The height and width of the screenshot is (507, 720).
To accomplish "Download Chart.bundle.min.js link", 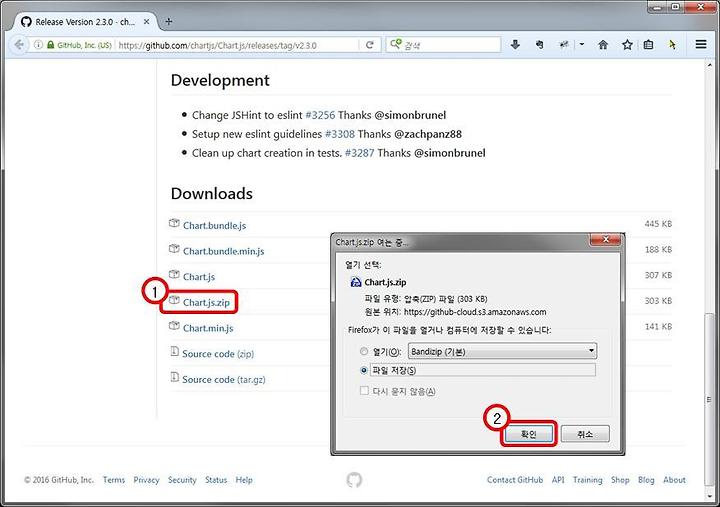I will pyautogui.click(x=224, y=251).
